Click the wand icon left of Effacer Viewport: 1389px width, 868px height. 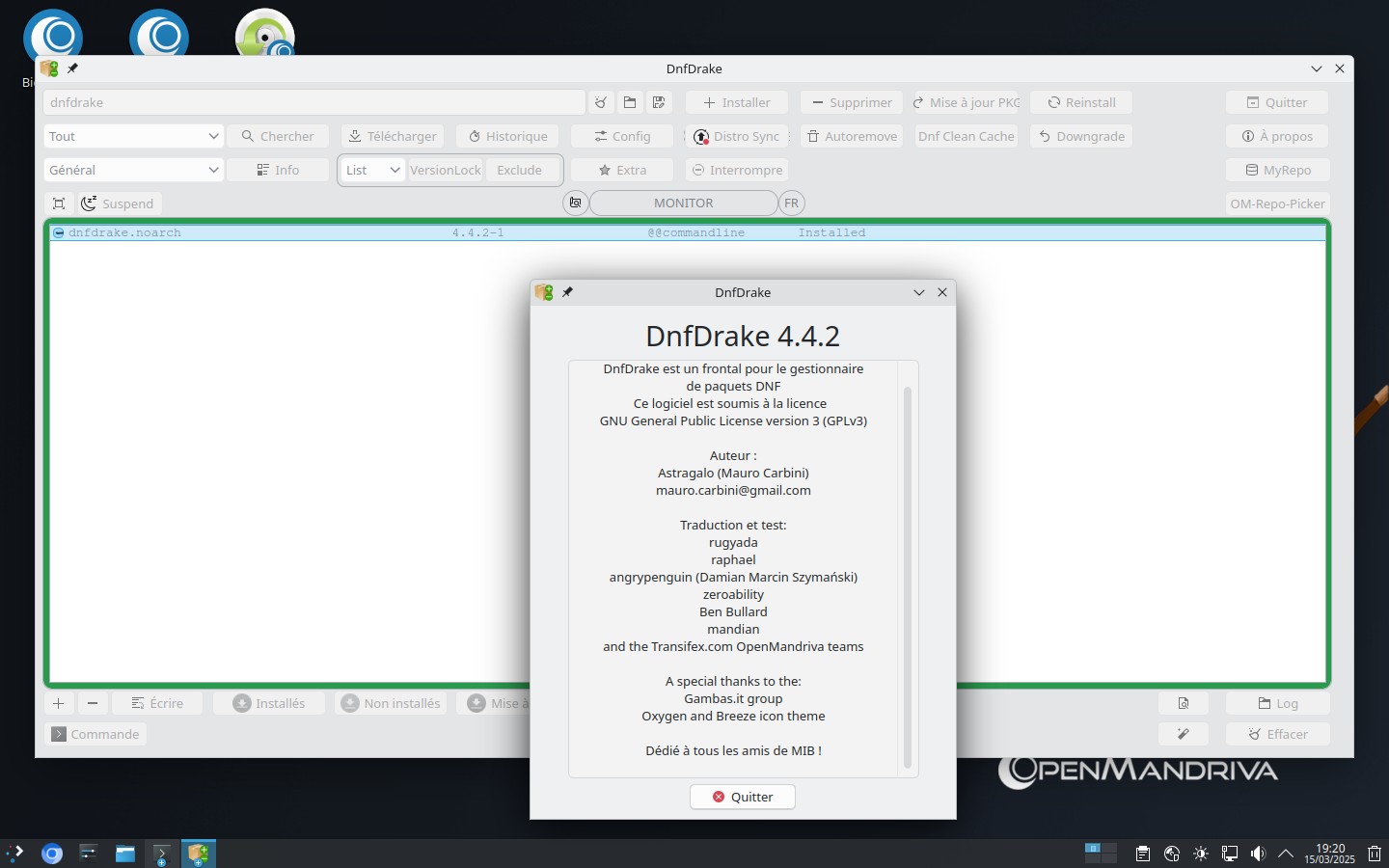(1184, 734)
